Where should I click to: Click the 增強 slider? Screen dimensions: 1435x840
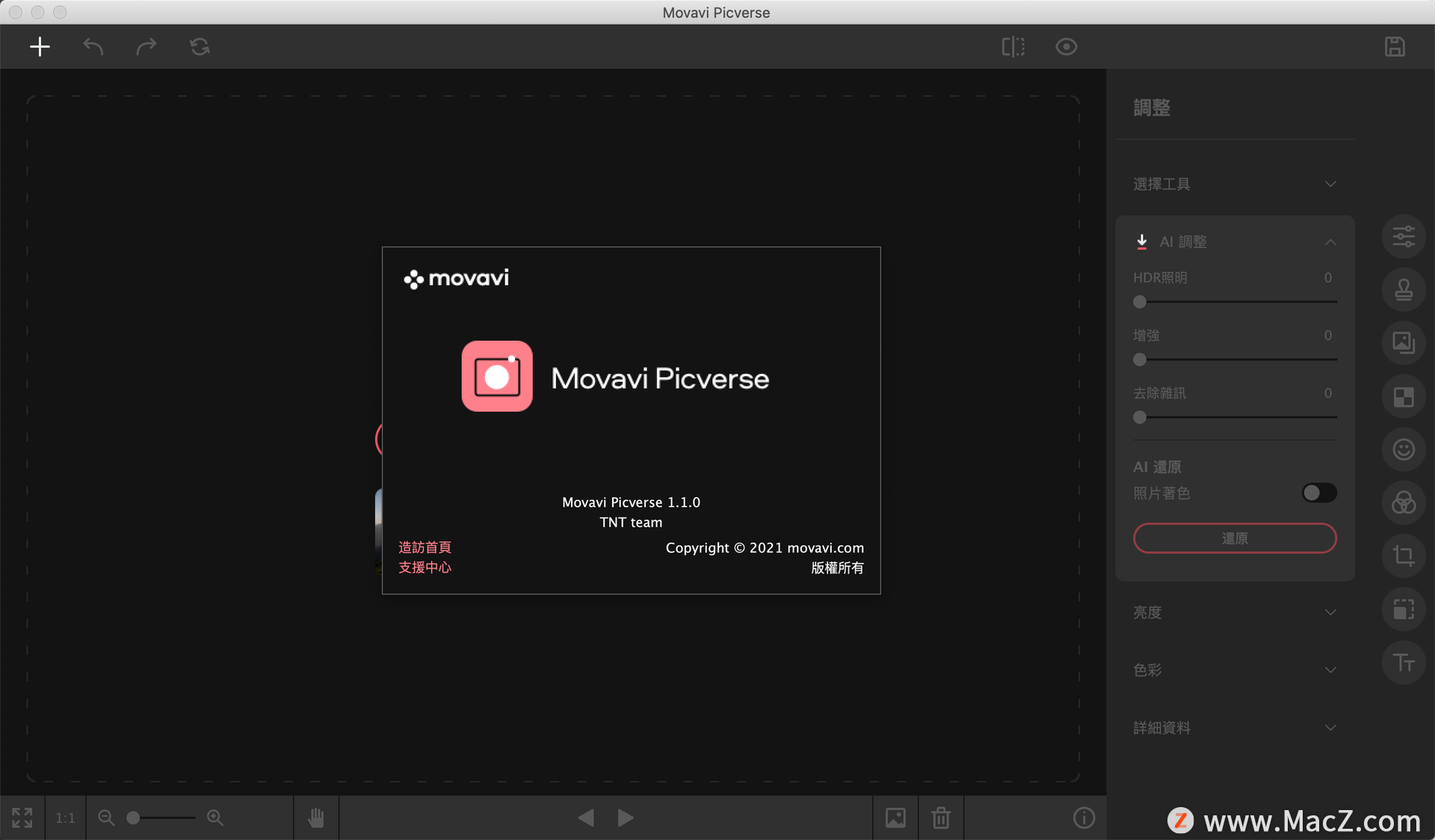pyautogui.click(x=1235, y=359)
